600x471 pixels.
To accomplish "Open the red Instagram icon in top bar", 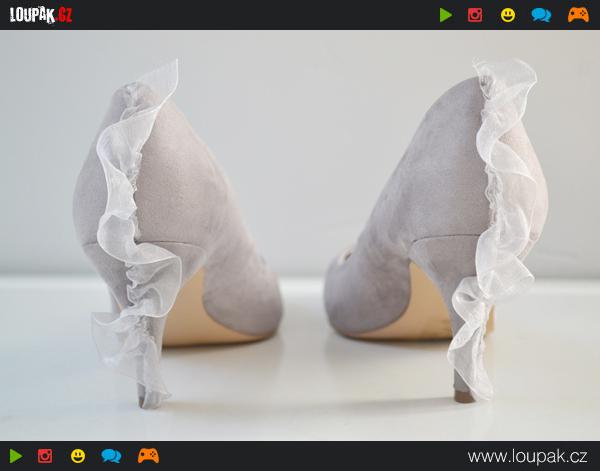I will pos(475,15).
